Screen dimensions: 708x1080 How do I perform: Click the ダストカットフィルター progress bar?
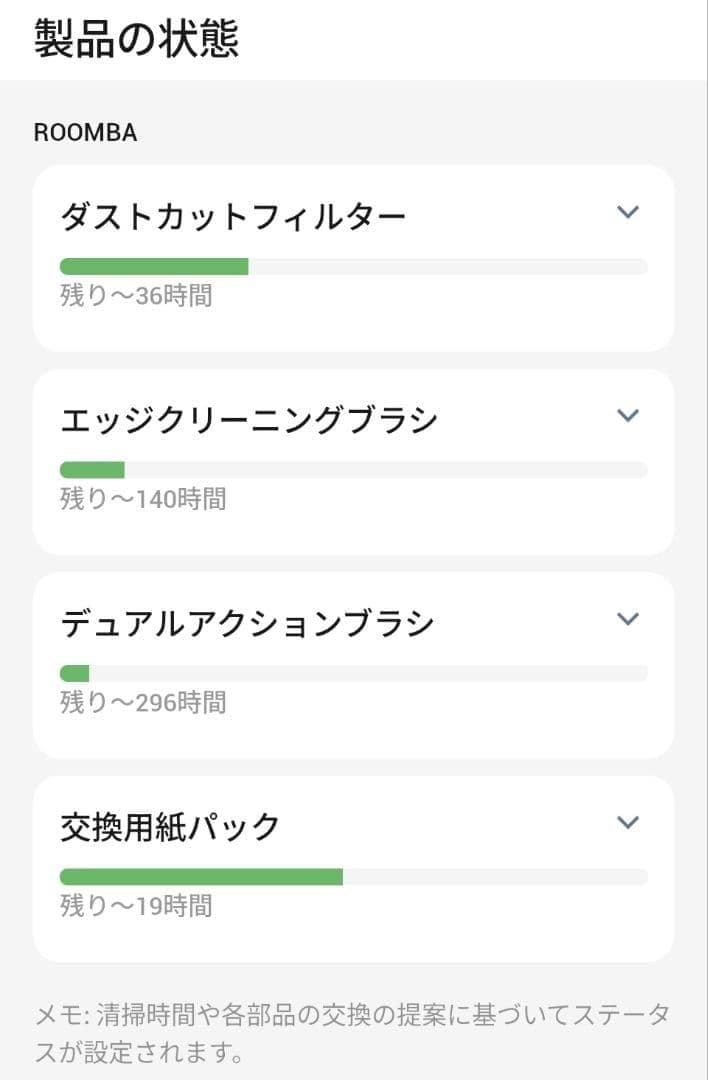pos(354,264)
